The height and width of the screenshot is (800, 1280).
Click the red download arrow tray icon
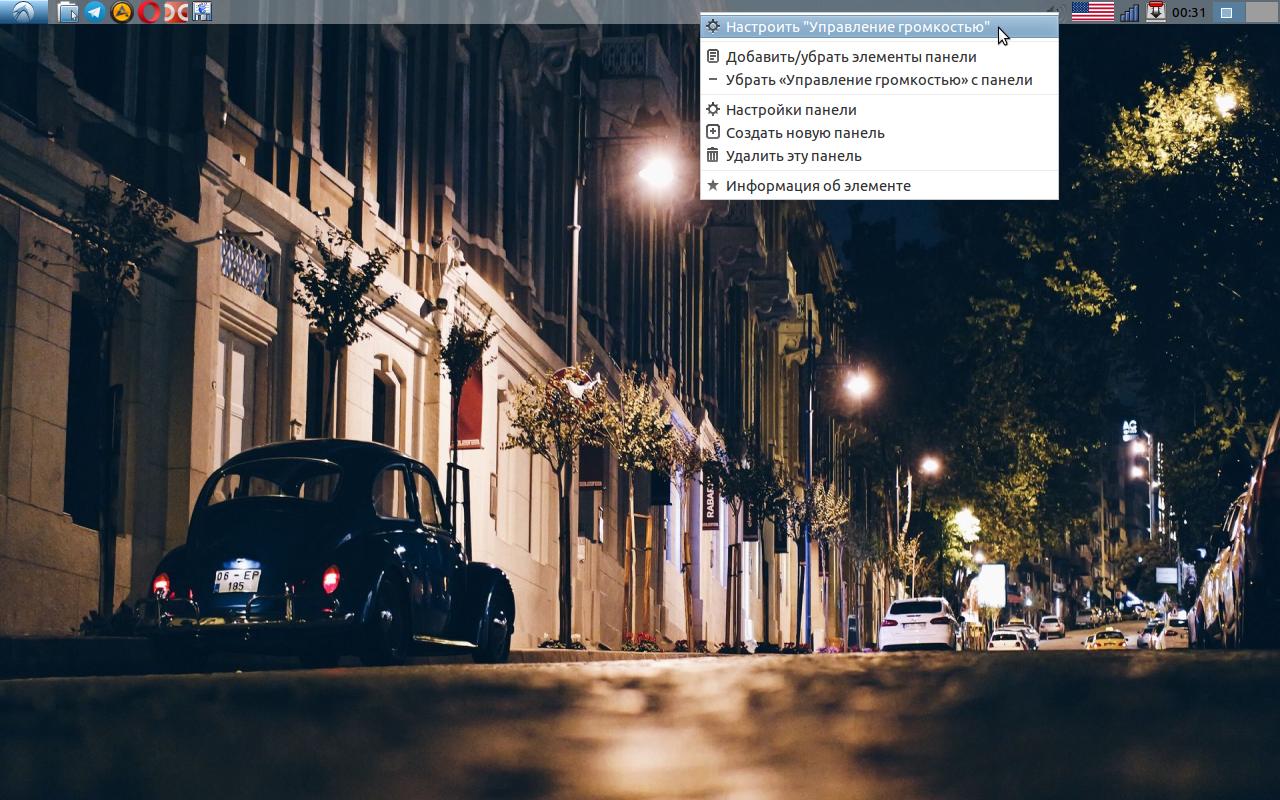click(1156, 12)
